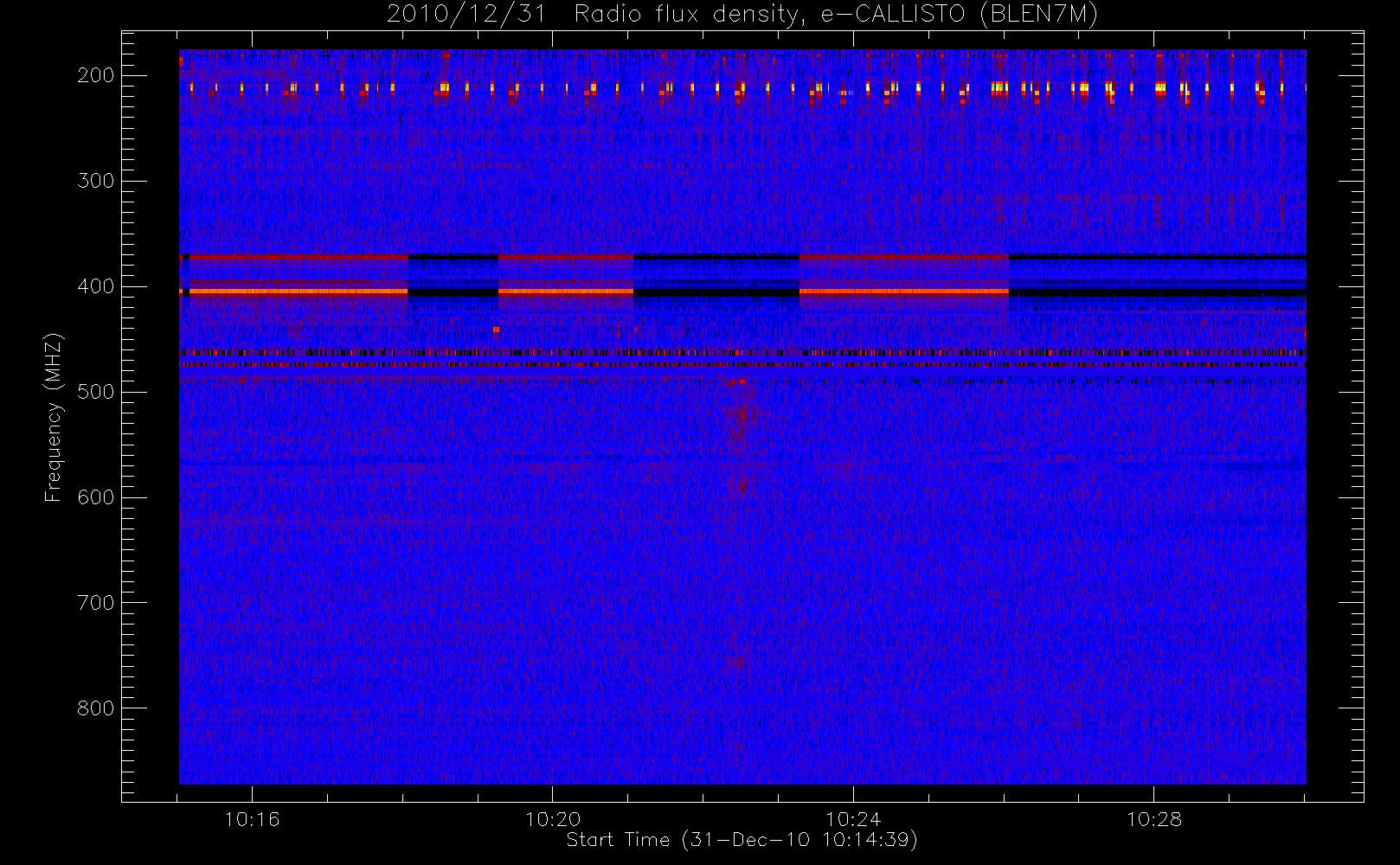Click the 700 frequency axis label
1400x865 pixels.
tap(96, 603)
